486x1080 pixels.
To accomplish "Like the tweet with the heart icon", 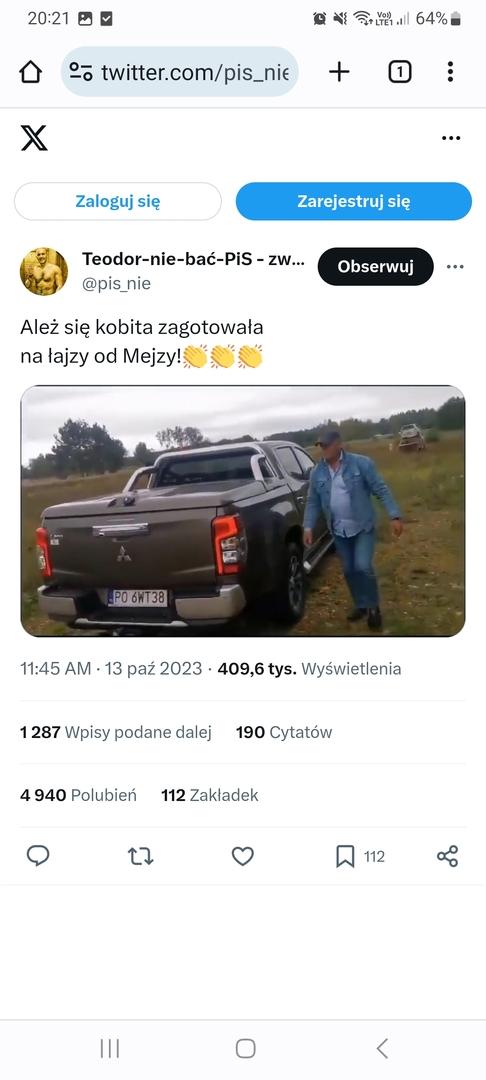I will [x=242, y=856].
